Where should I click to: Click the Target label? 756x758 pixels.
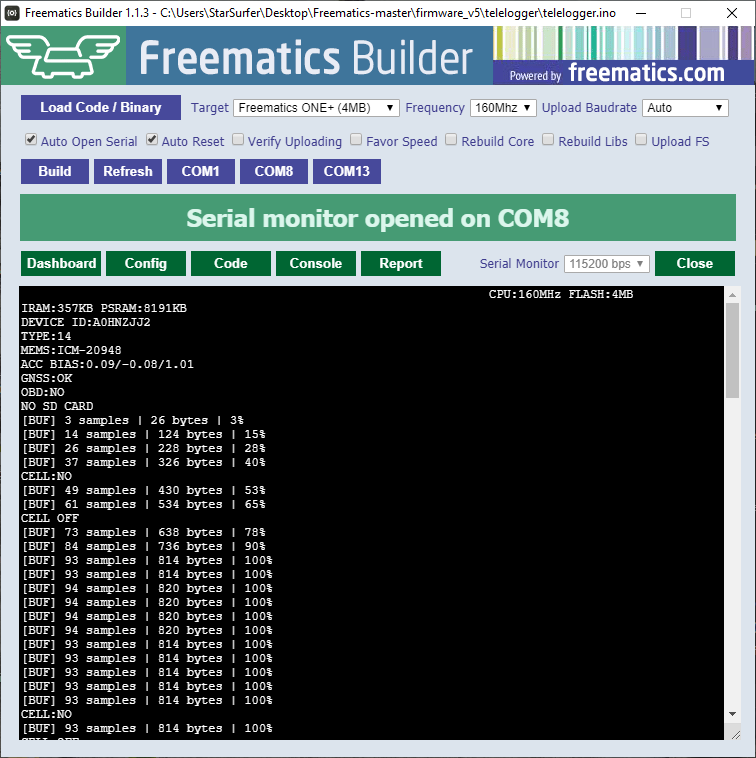point(209,108)
